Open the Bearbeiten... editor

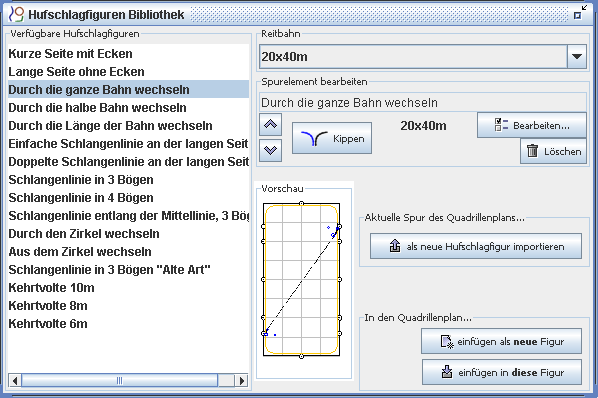(532, 125)
